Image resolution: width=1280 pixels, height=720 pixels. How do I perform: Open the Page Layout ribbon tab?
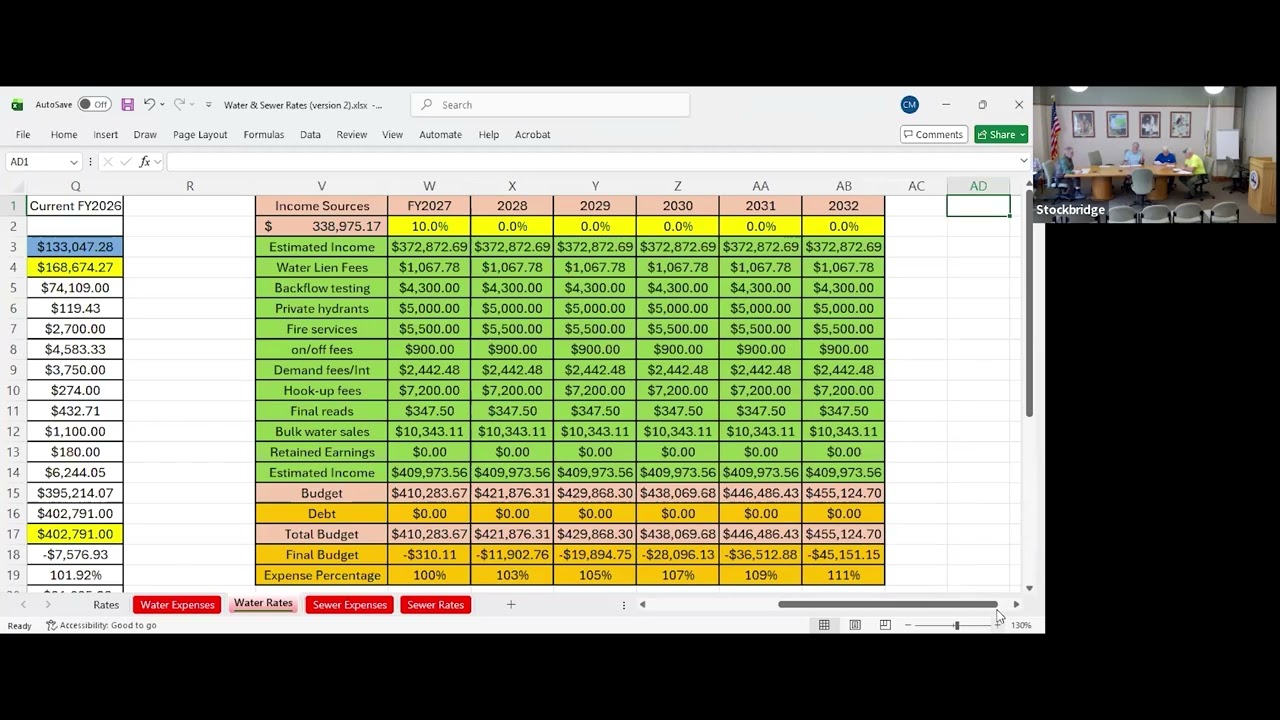tap(200, 135)
